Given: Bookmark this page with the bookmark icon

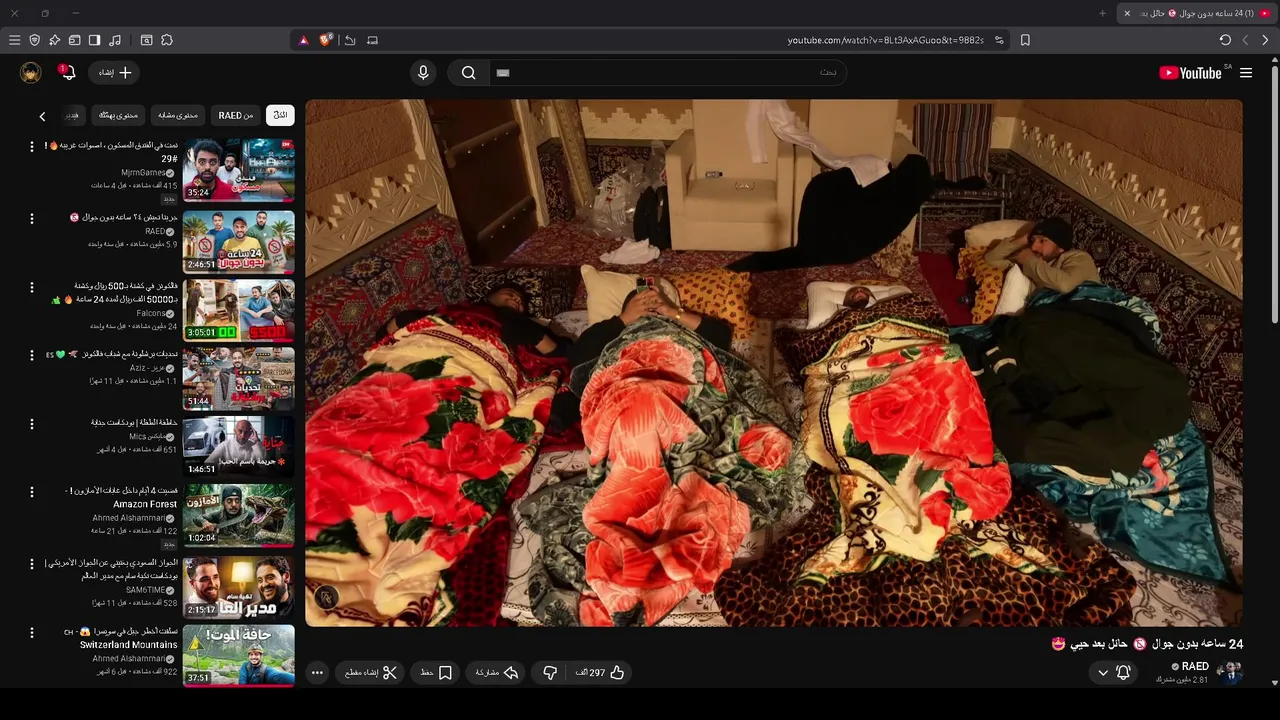Looking at the screenshot, I should (x=1025, y=40).
